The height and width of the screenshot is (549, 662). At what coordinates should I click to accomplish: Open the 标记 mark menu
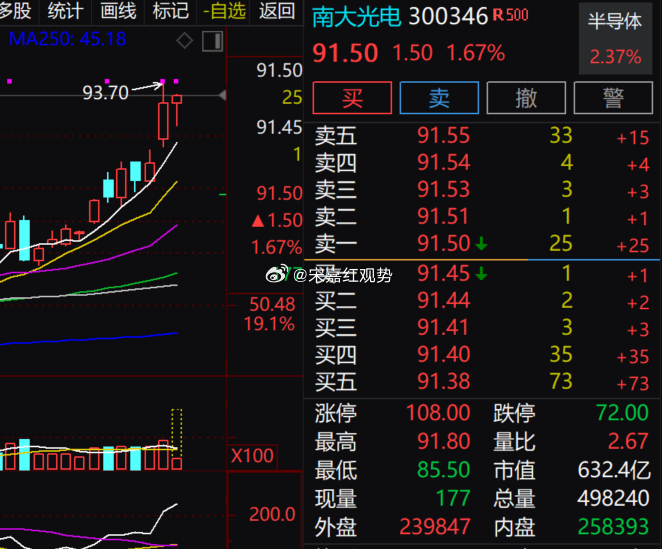pyautogui.click(x=171, y=11)
